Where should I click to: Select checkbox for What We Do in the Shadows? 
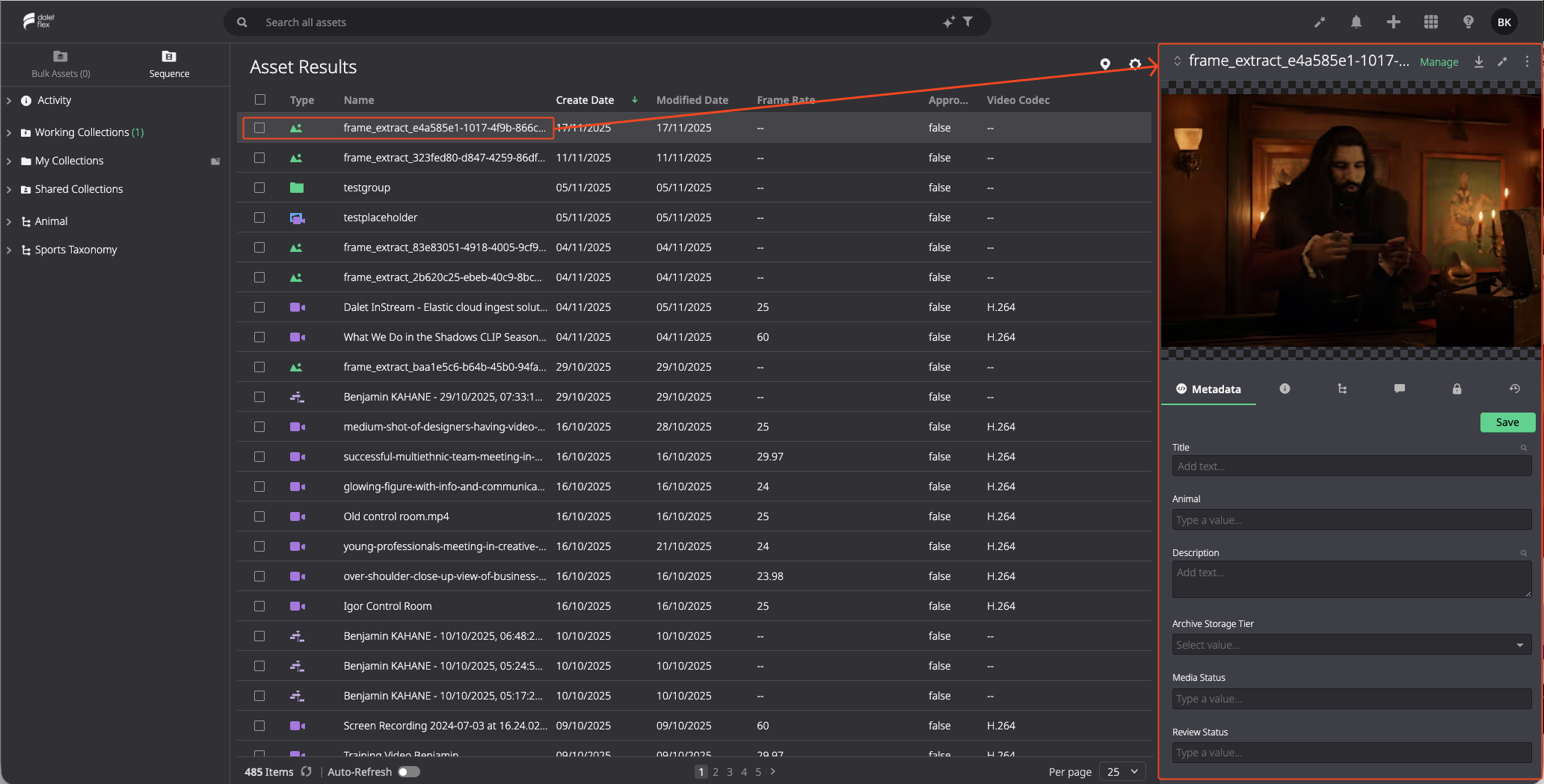click(259, 337)
